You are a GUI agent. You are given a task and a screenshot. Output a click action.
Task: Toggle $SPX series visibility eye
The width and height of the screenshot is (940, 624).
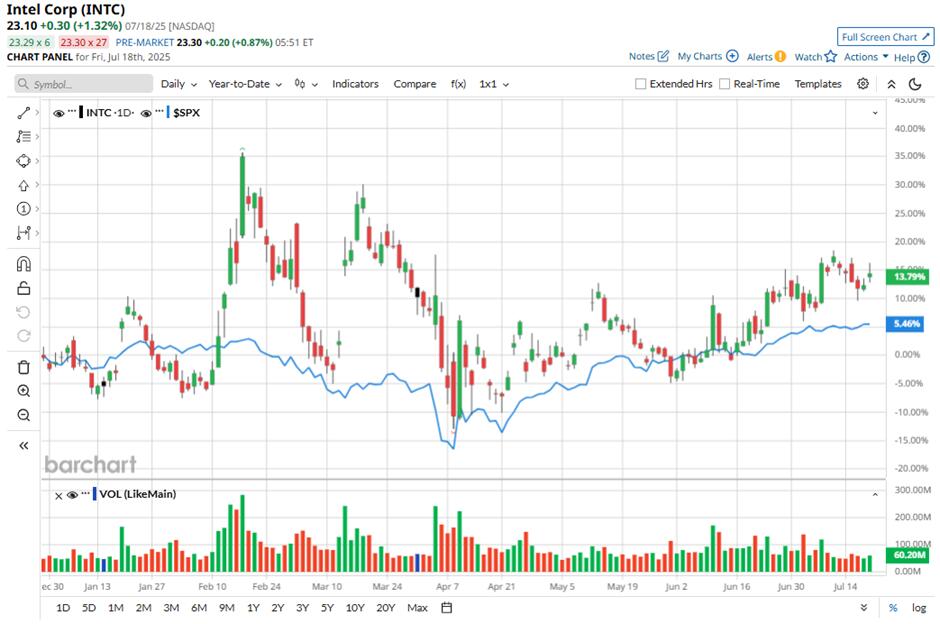146,113
